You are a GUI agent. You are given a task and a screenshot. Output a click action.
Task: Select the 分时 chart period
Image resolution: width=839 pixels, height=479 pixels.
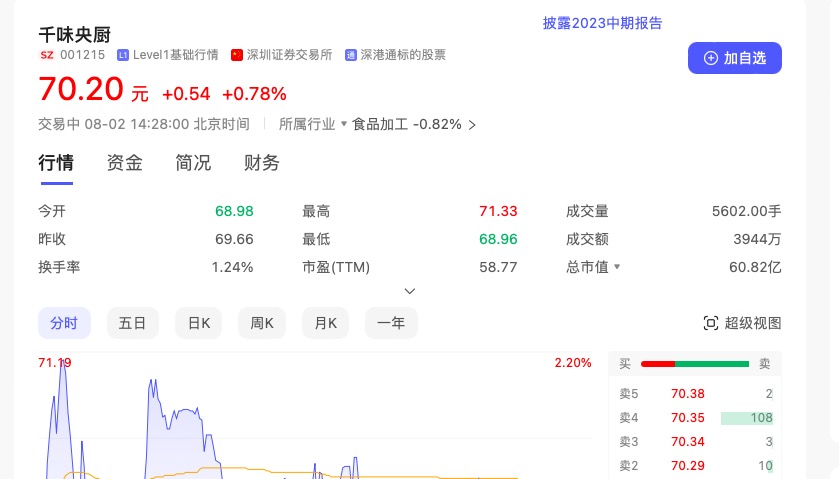coord(64,323)
